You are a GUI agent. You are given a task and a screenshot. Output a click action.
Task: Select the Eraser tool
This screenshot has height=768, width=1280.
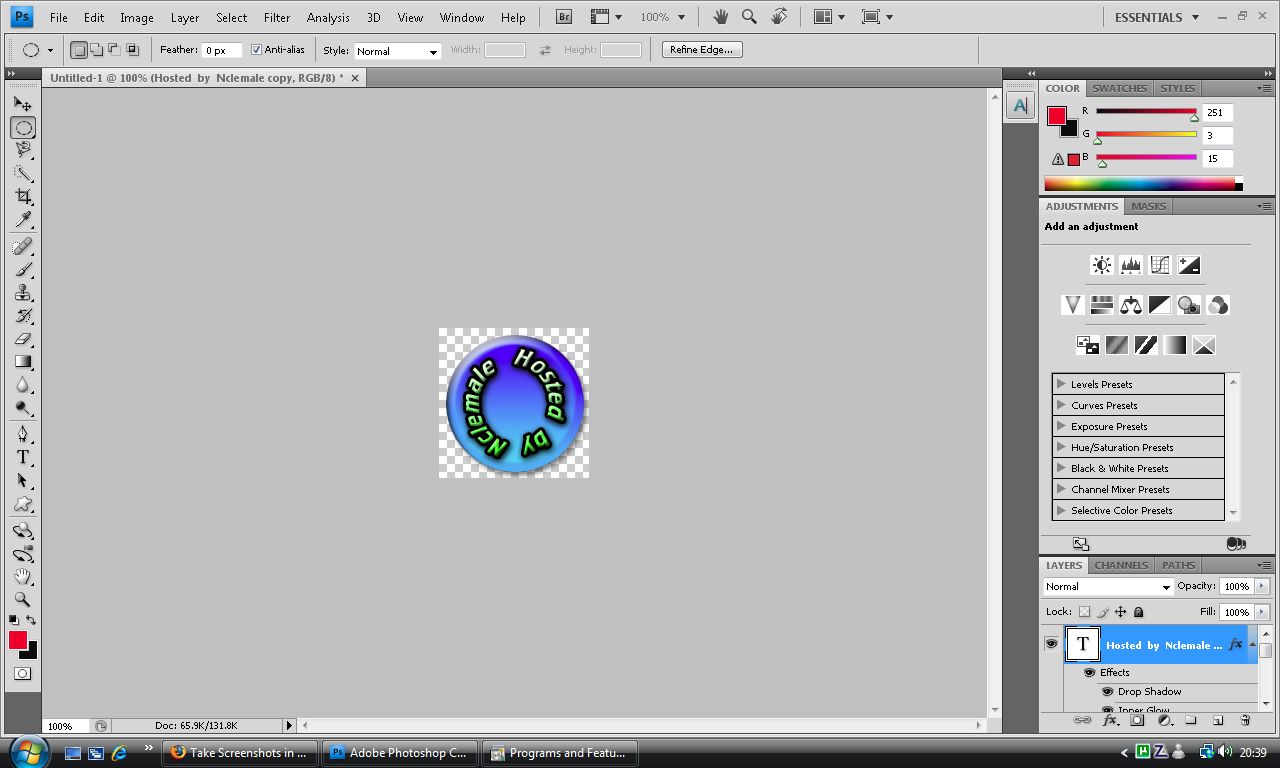pos(23,339)
